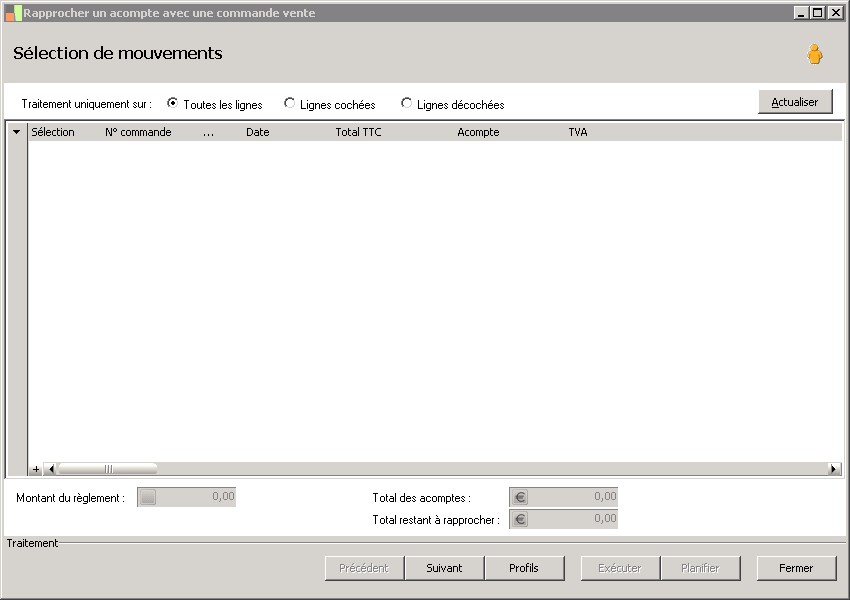Image resolution: width=850 pixels, height=600 pixels.
Task: Open the Profils button
Action: click(x=524, y=568)
